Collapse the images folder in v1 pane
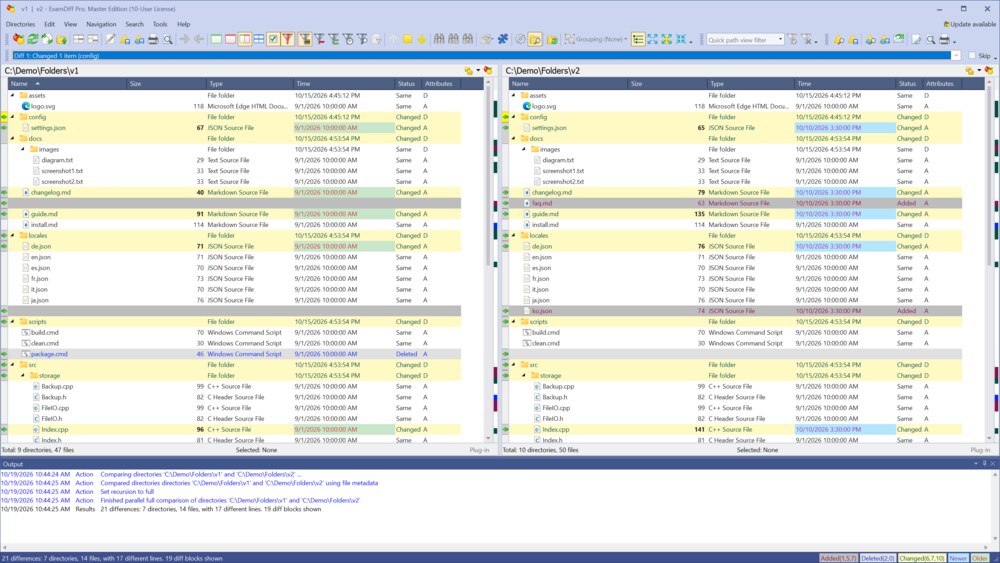Viewport: 1000px width, 563px height. [23, 149]
